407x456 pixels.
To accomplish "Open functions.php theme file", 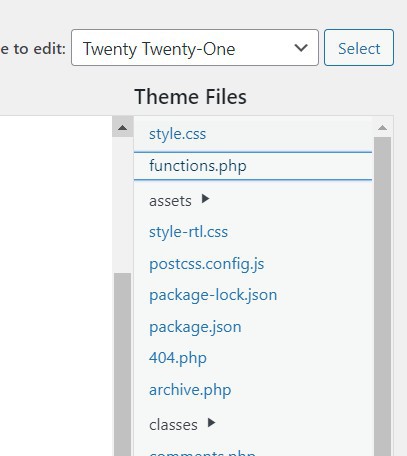I will pos(253,166).
